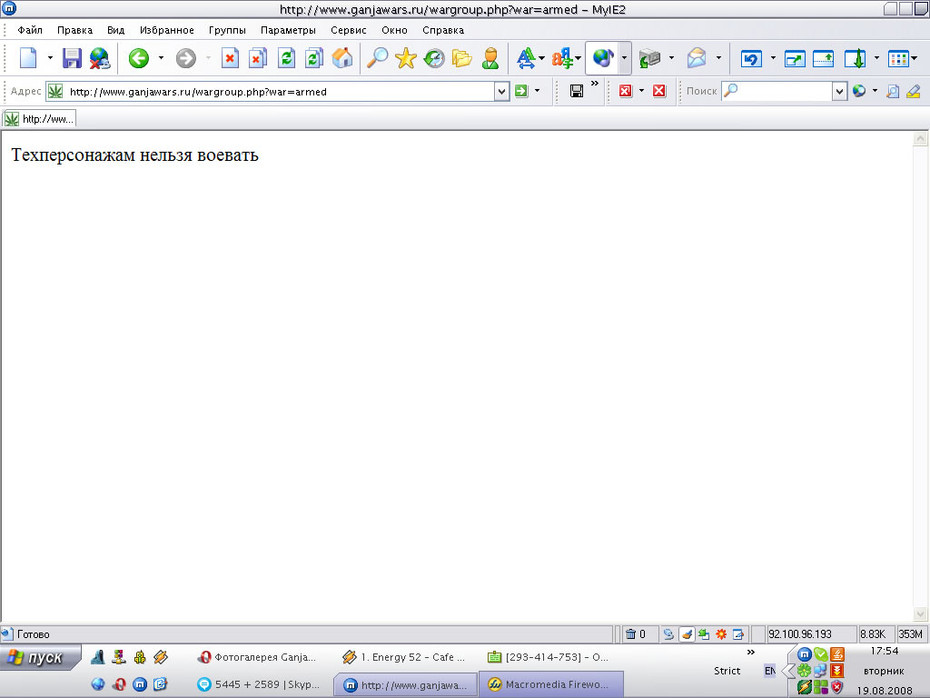Click the black floppy icon after address bar
This screenshot has height=698, width=930.
pyautogui.click(x=577, y=91)
